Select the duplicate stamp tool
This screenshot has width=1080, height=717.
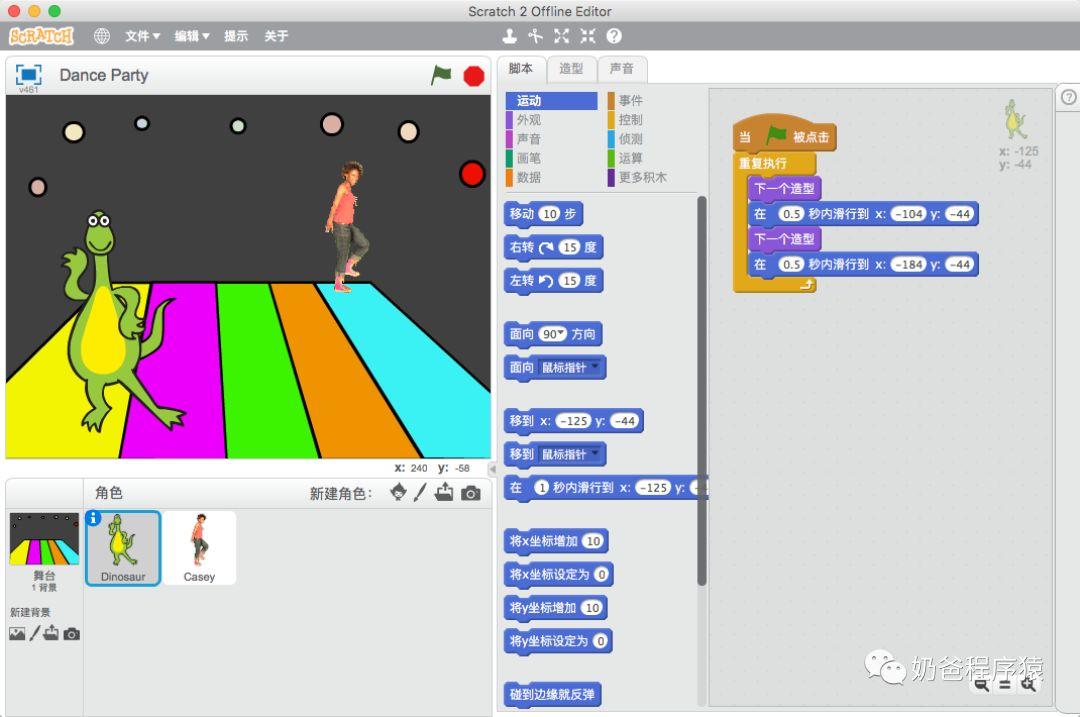click(510, 36)
